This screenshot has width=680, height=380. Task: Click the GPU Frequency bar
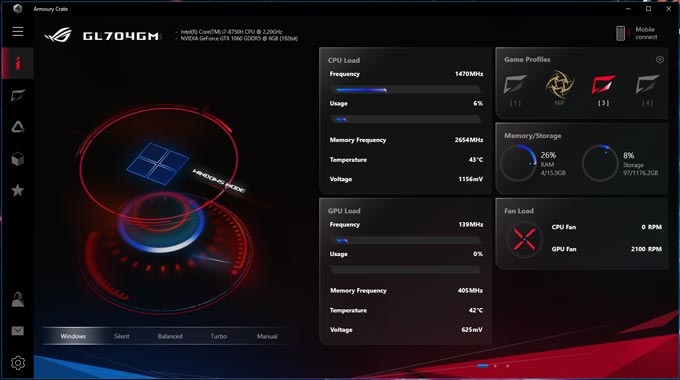tap(406, 240)
